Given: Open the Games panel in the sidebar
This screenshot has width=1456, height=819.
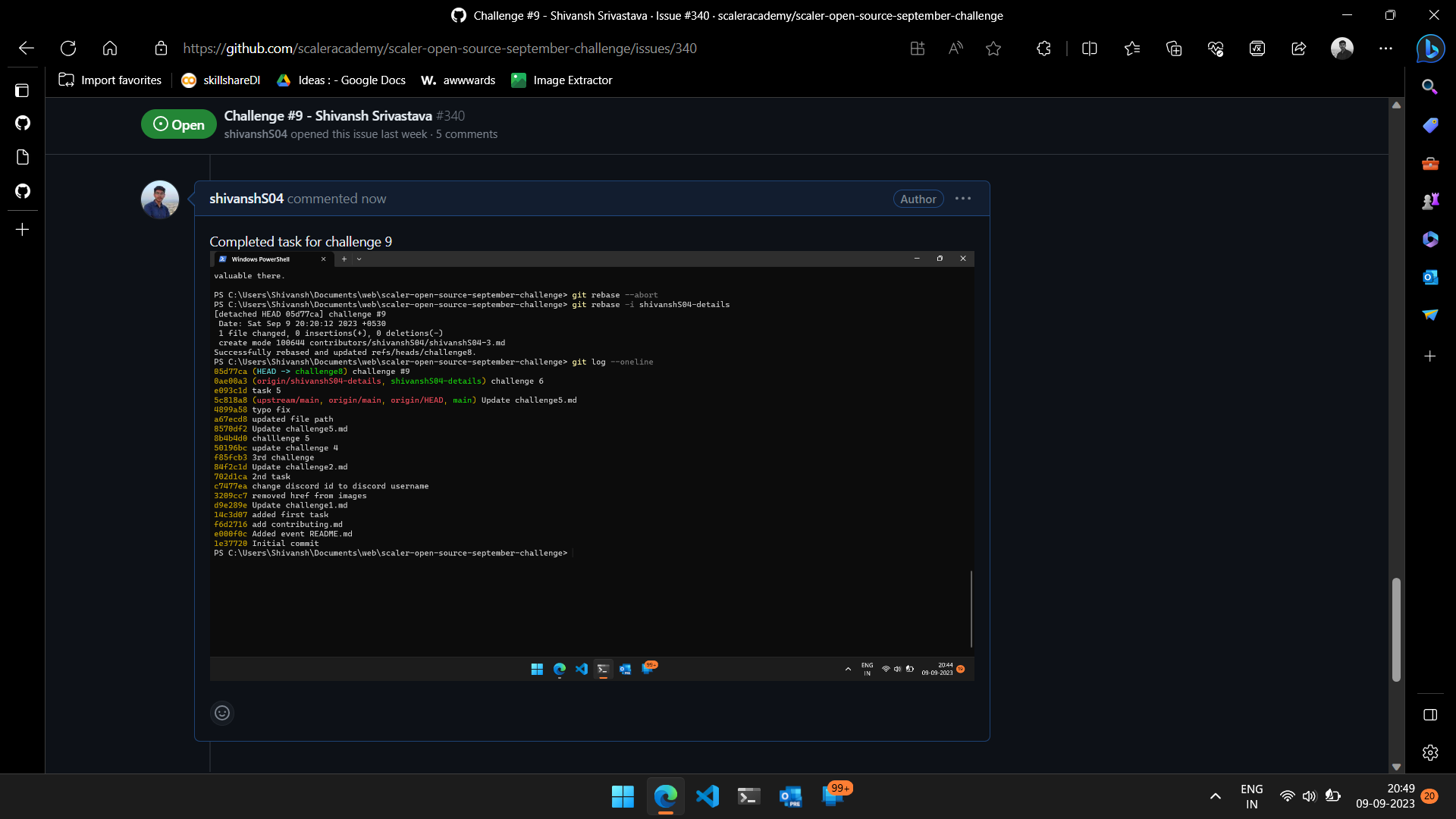Looking at the screenshot, I should 1430,201.
